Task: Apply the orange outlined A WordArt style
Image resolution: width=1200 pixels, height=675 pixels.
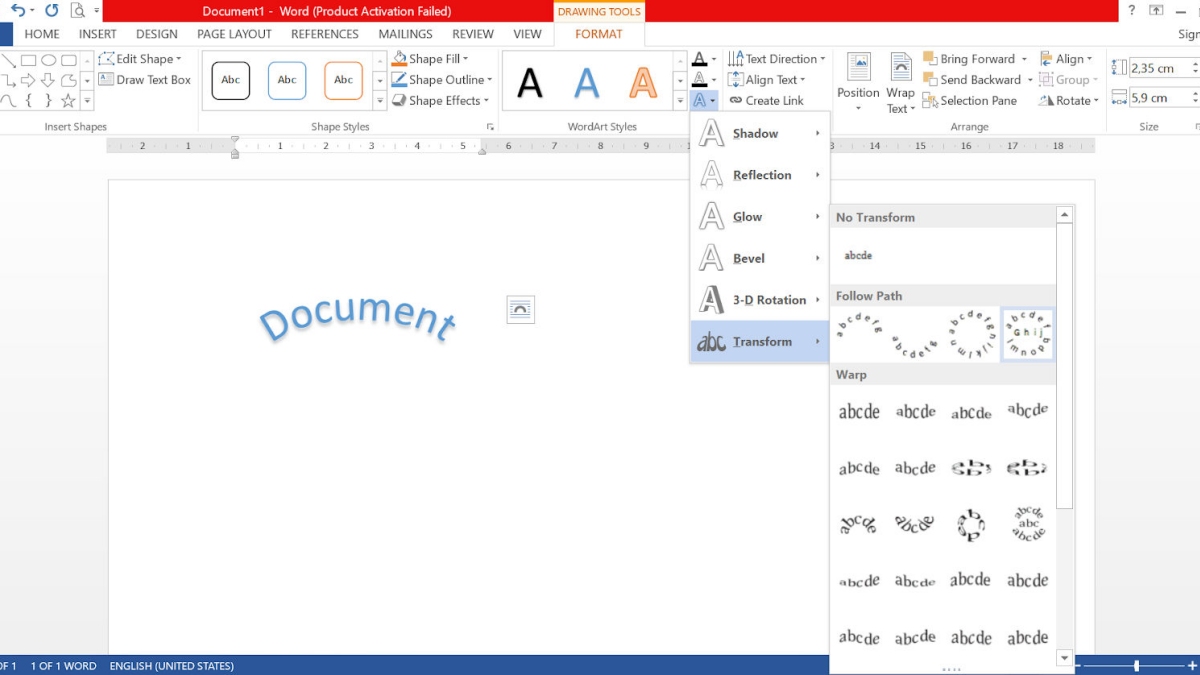Action: (x=643, y=82)
